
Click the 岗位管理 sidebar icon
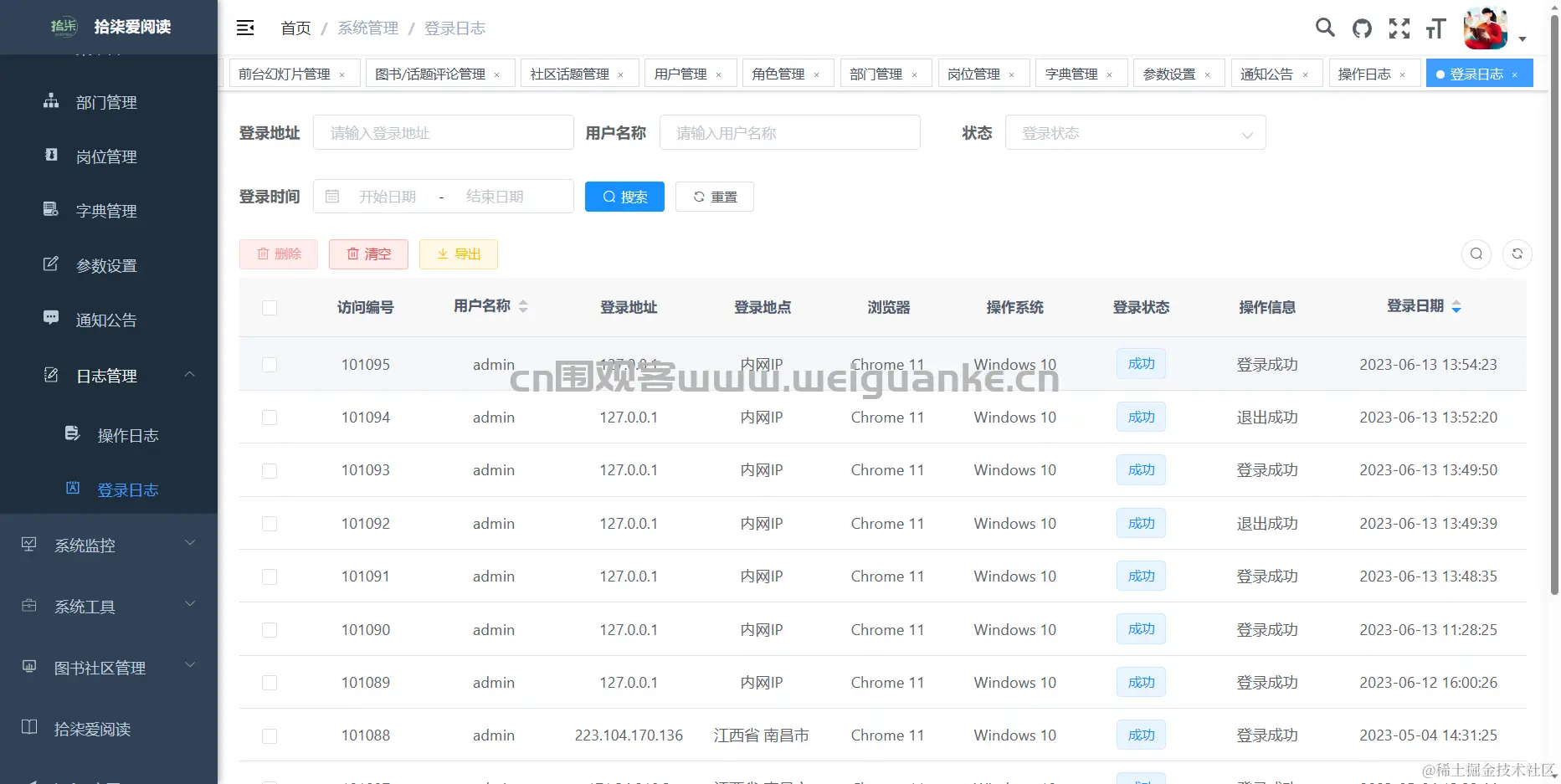click(x=51, y=156)
